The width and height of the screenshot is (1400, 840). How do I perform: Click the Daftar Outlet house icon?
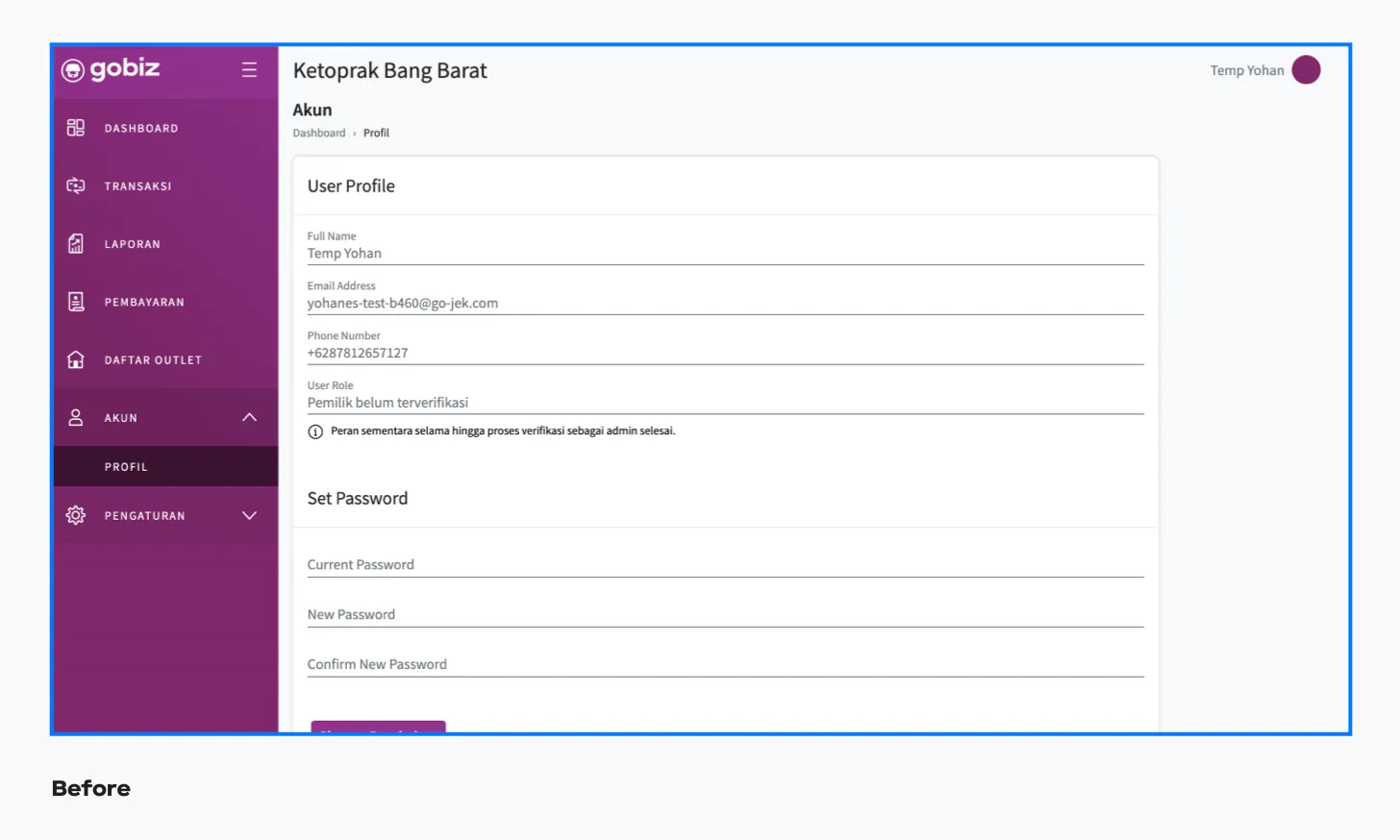point(76,359)
